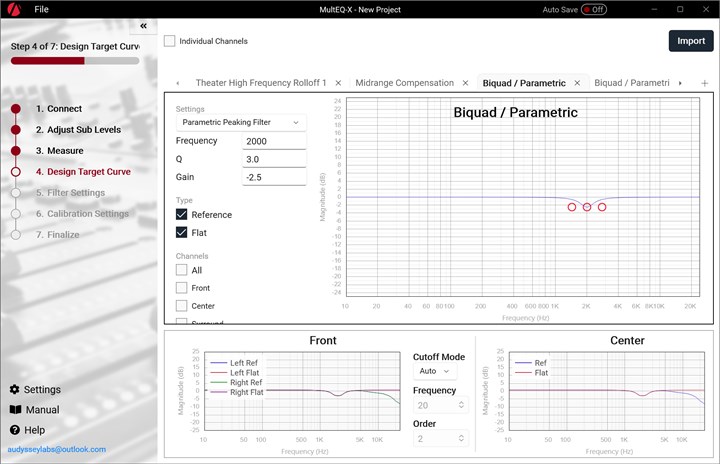Click the step progress bar
The width and height of the screenshot is (720, 464).
pos(75,61)
